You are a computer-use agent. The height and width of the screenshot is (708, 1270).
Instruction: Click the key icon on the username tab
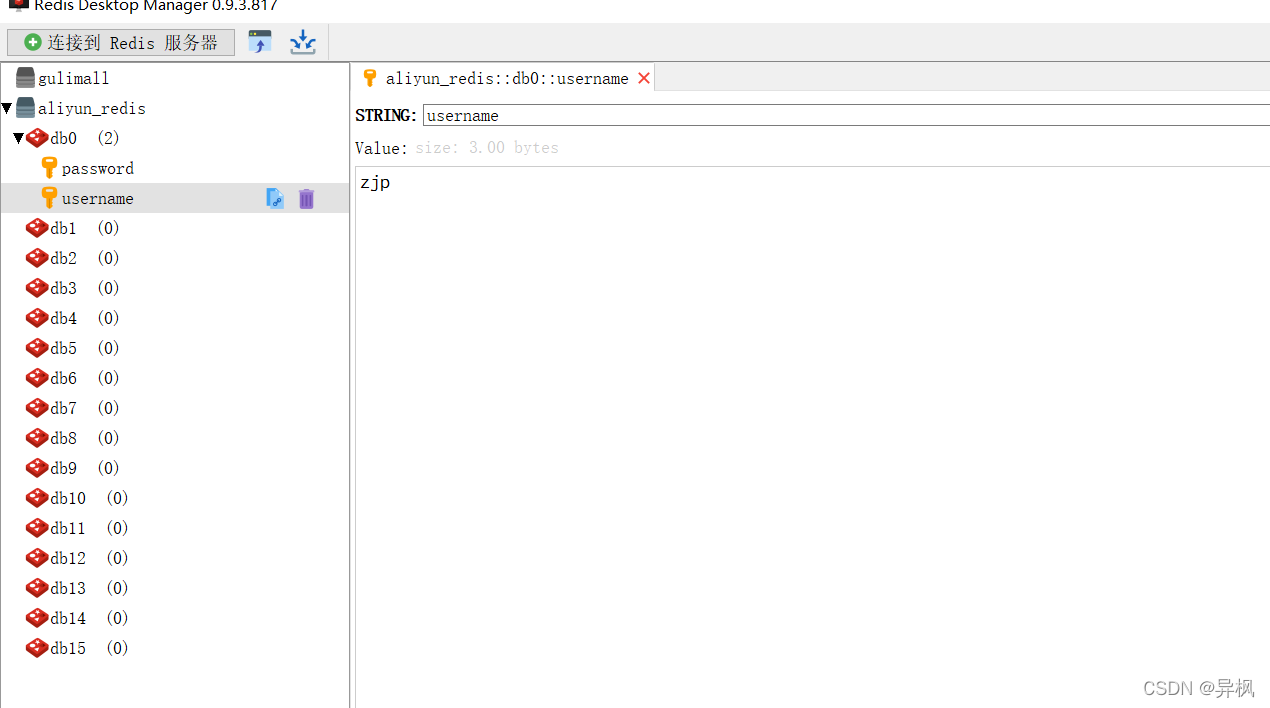369,78
